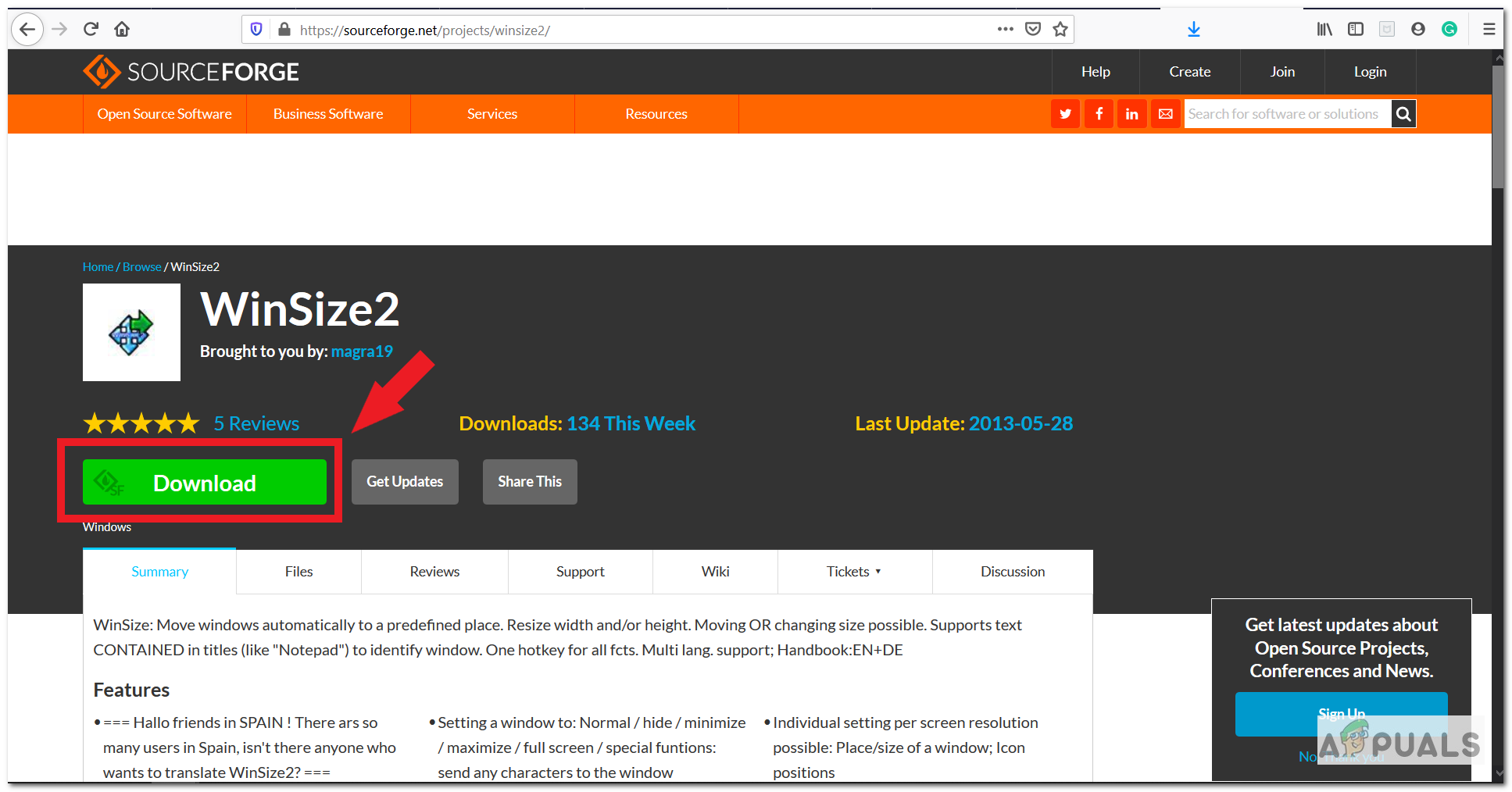
Task: Share via the Twitter icon
Action: coord(1065,114)
